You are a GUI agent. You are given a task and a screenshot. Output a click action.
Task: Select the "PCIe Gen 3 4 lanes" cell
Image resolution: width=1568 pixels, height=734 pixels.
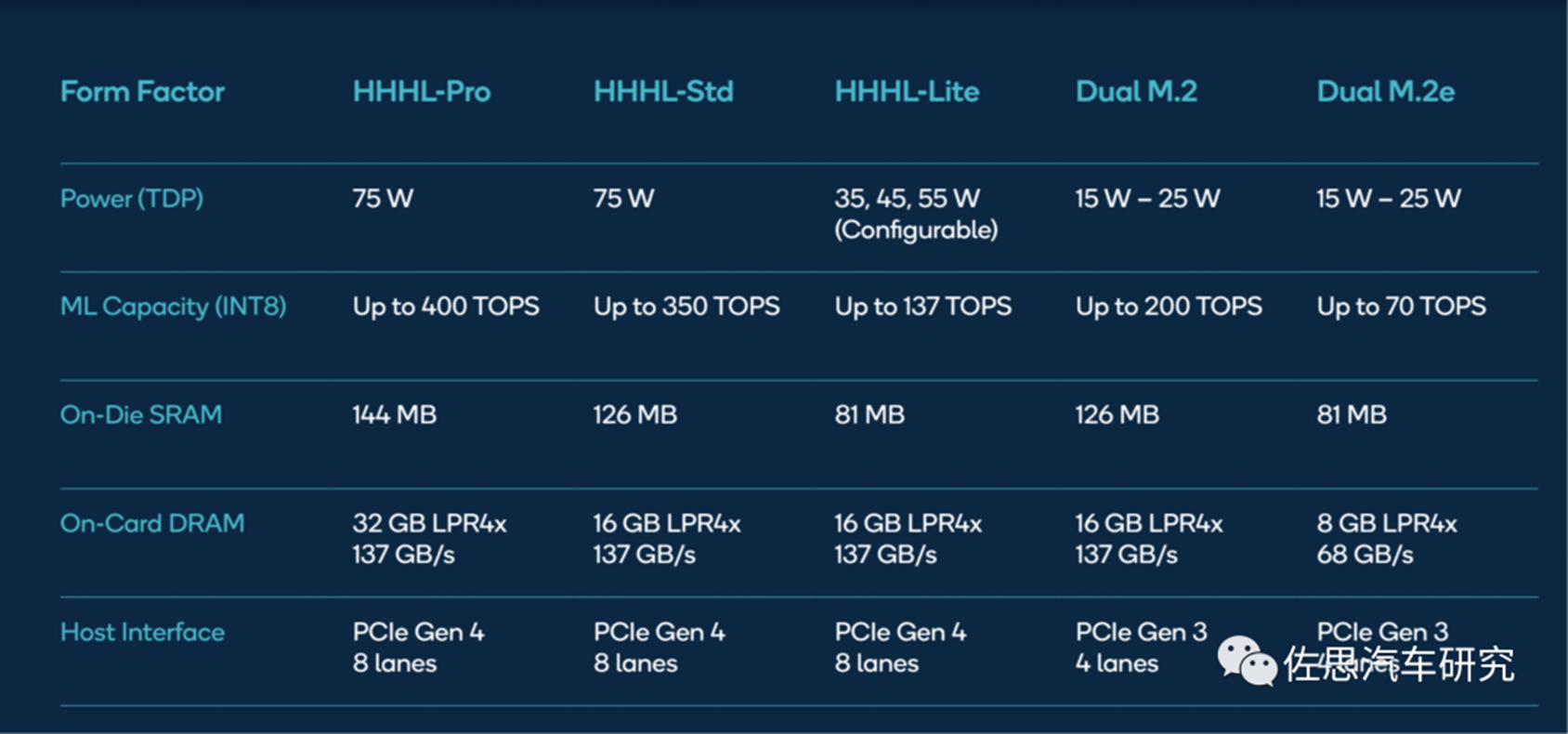pos(1141,648)
